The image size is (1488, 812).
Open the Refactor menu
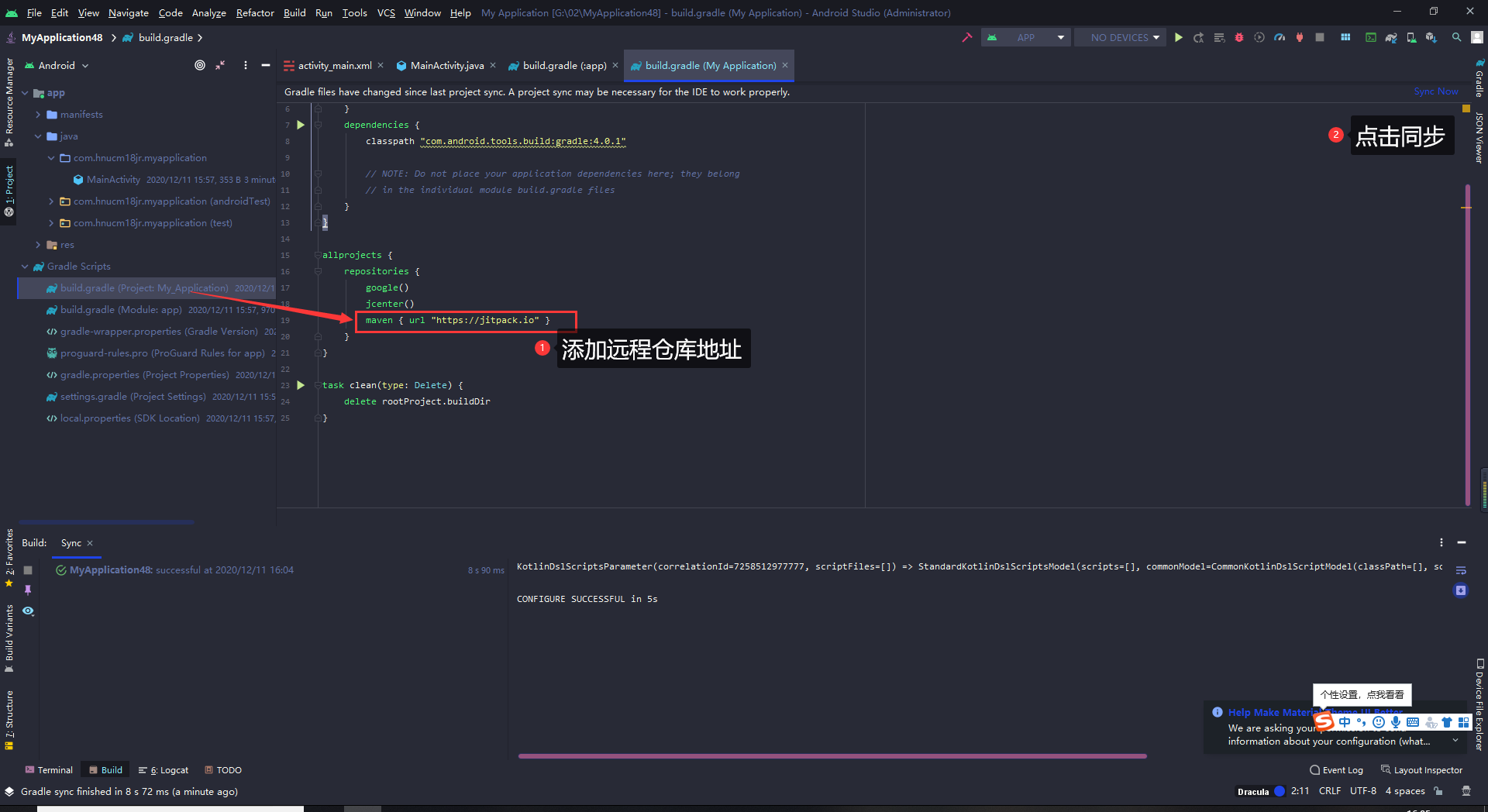click(255, 12)
